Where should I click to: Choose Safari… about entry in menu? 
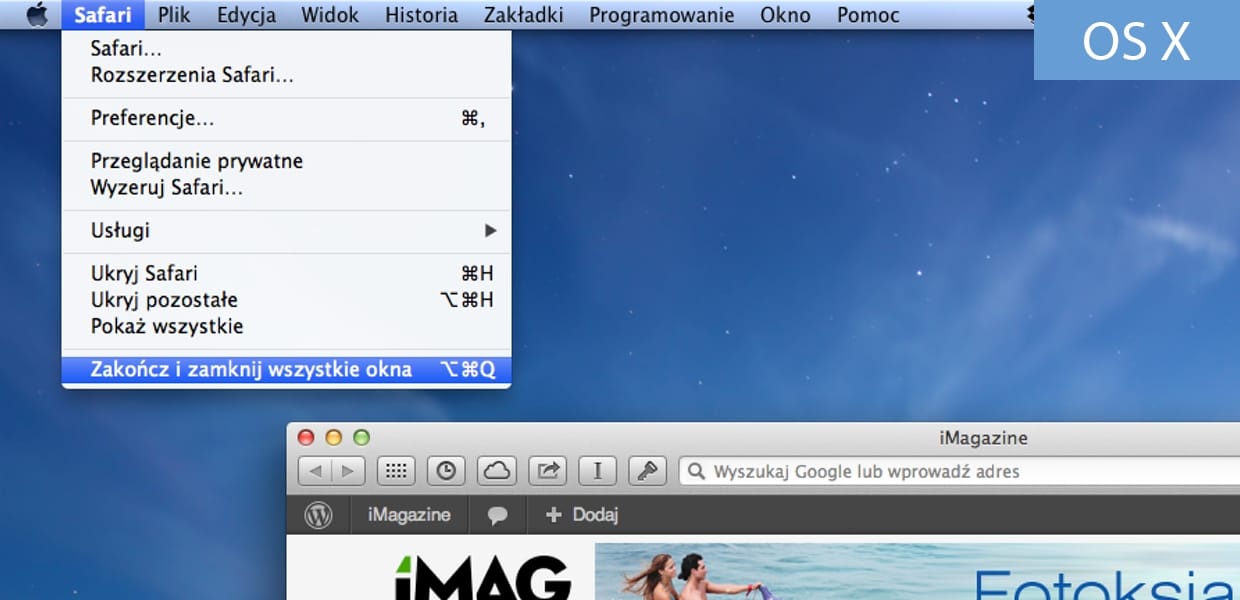pyautogui.click(x=286, y=48)
